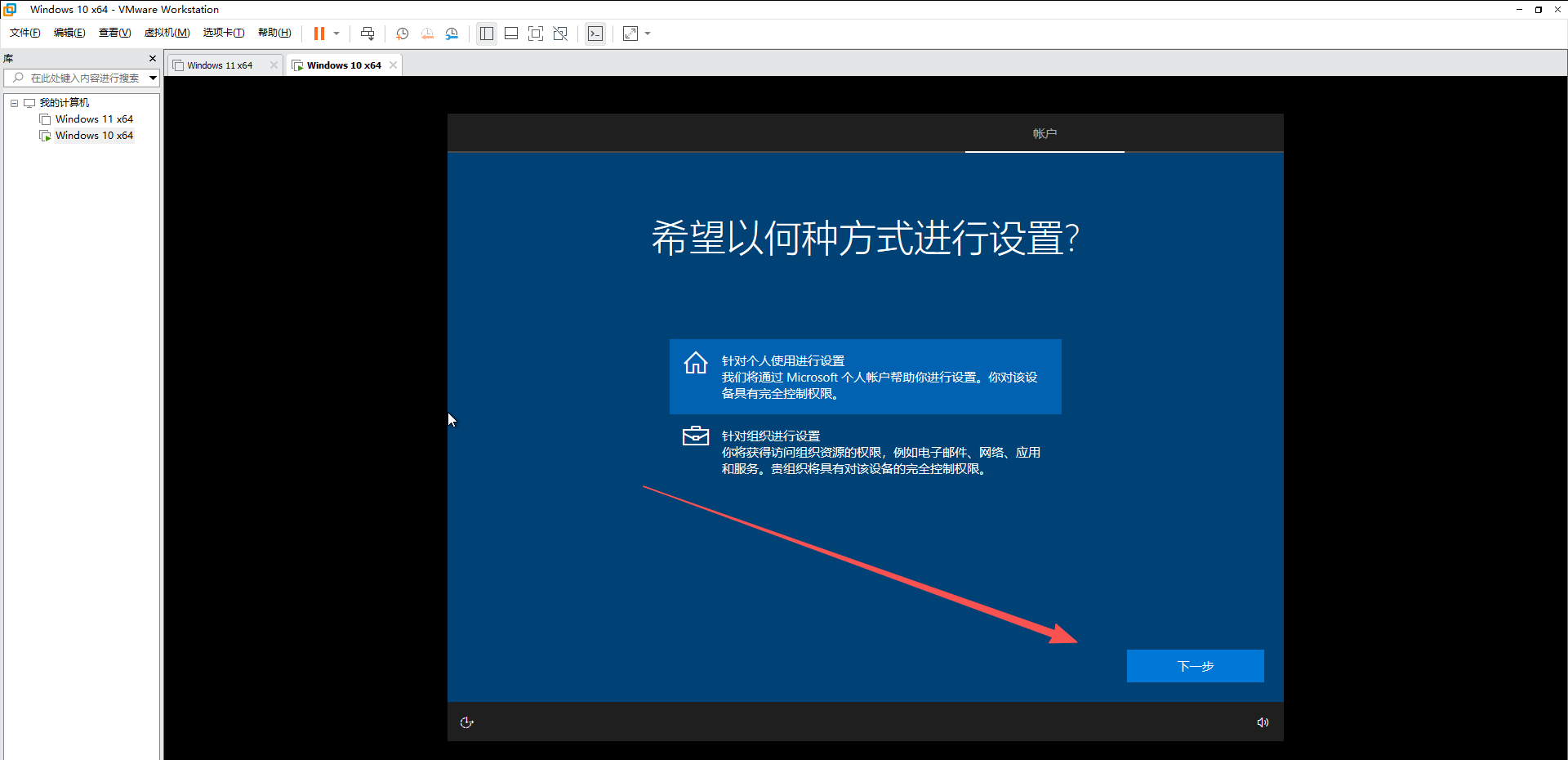
Task: Open the 查看(V) menu
Action: coord(114,33)
